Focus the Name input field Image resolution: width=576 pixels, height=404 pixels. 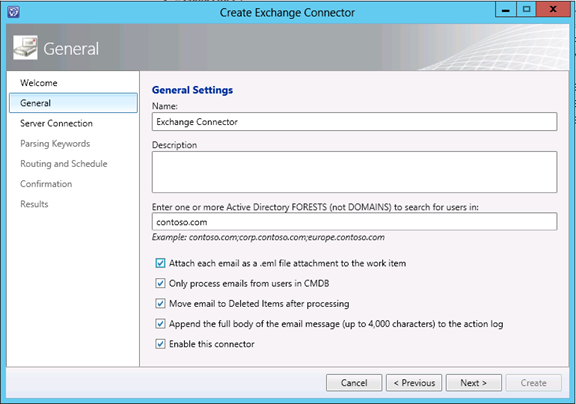pyautogui.click(x=354, y=122)
